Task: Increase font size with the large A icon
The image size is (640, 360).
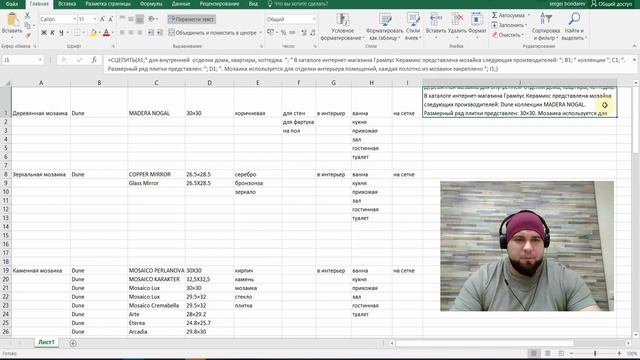Action: click(102, 19)
